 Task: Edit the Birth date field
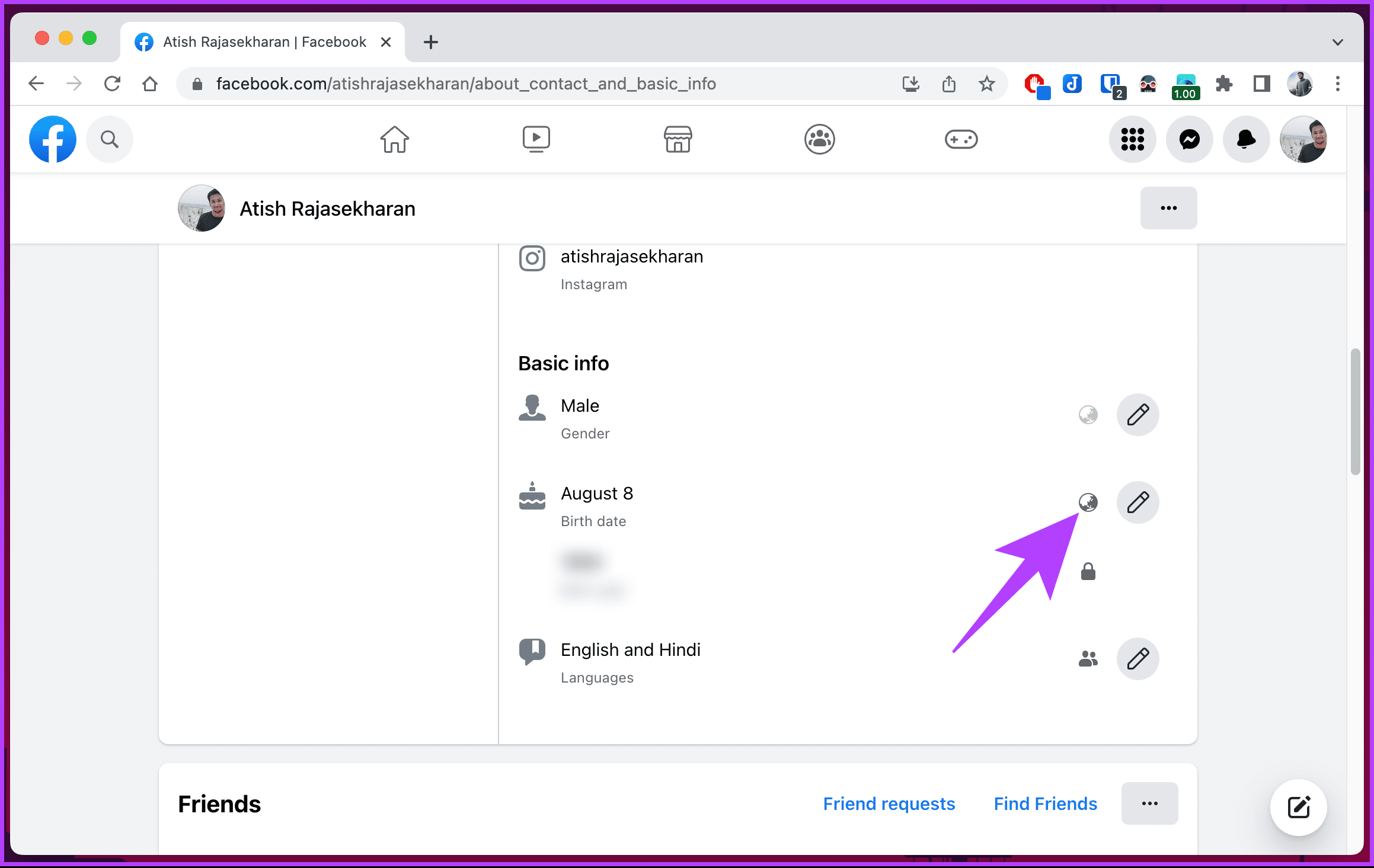pos(1138,502)
